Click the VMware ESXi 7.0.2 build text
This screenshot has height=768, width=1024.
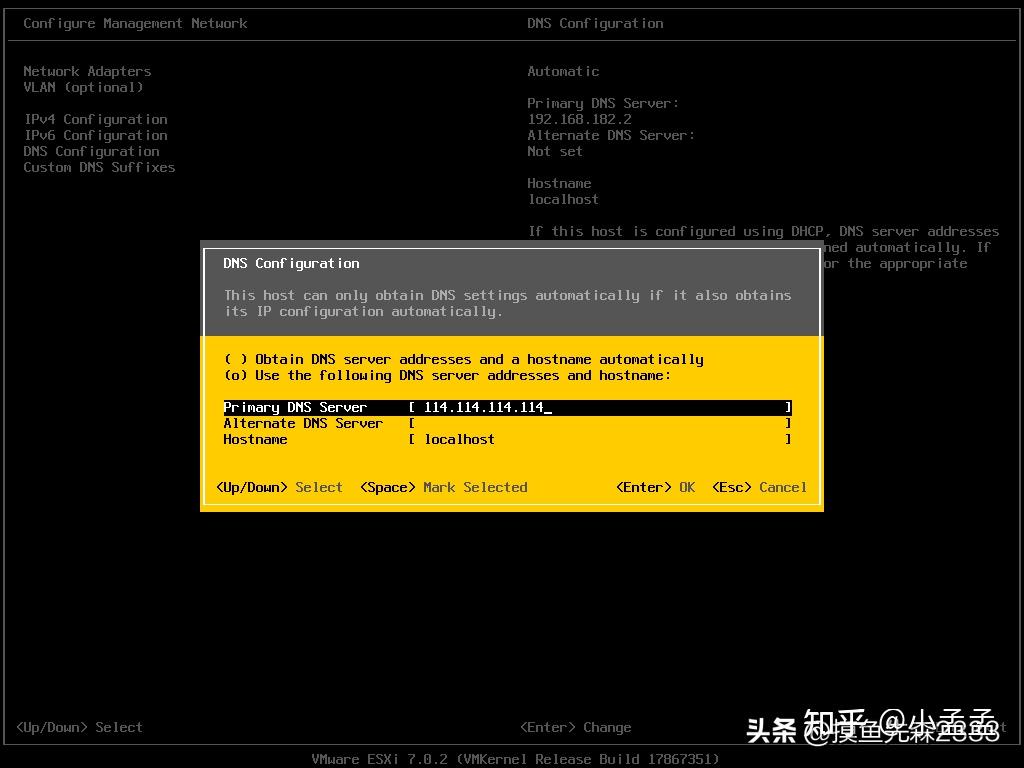coord(515,759)
